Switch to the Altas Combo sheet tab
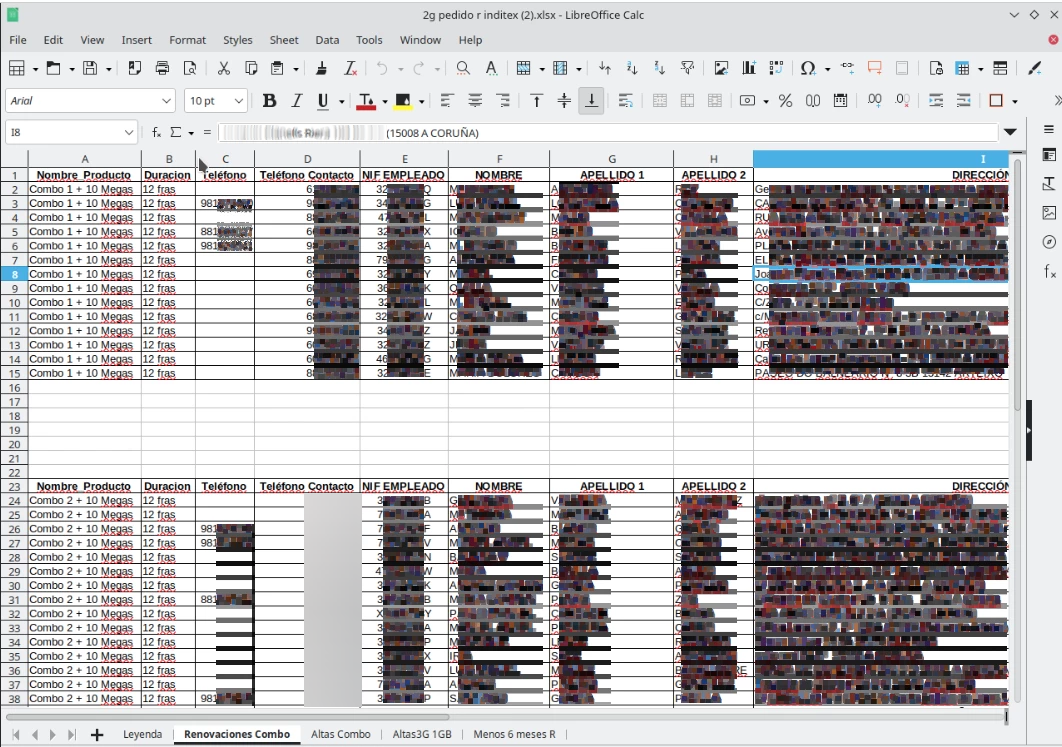 (x=341, y=734)
